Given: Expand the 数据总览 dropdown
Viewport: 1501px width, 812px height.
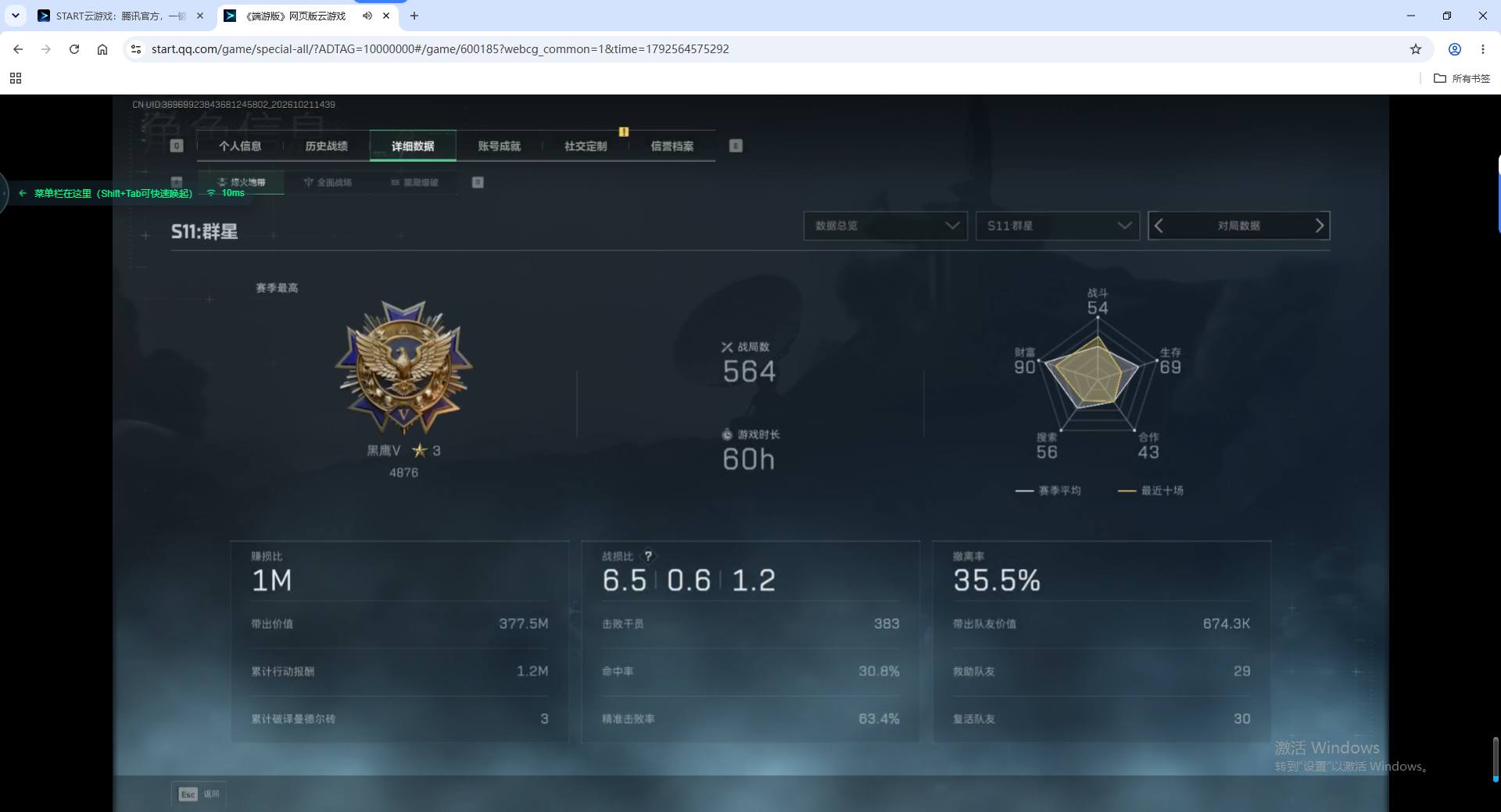Looking at the screenshot, I should tap(886, 226).
